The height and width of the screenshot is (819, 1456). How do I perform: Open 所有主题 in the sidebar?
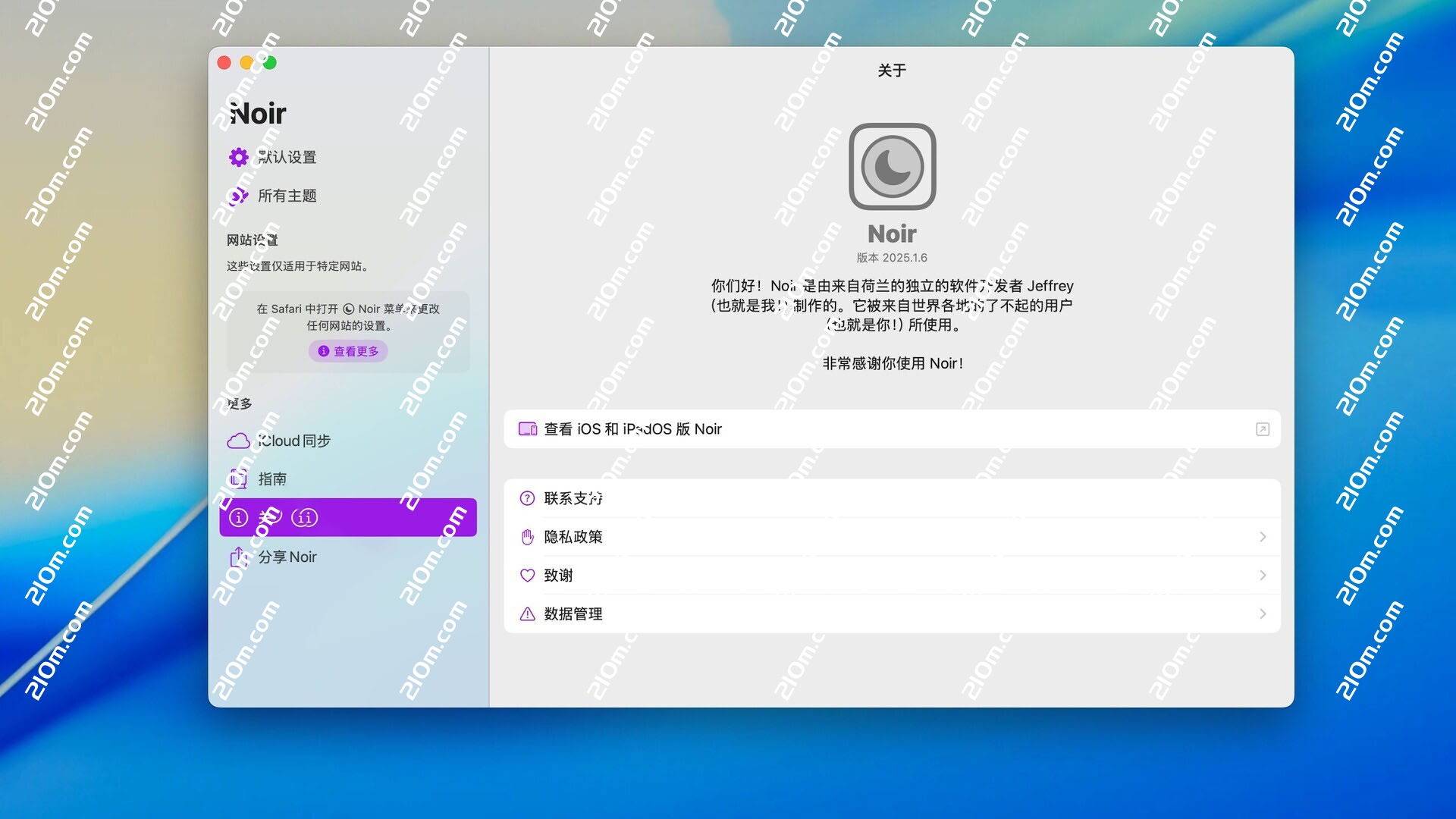tap(348, 196)
